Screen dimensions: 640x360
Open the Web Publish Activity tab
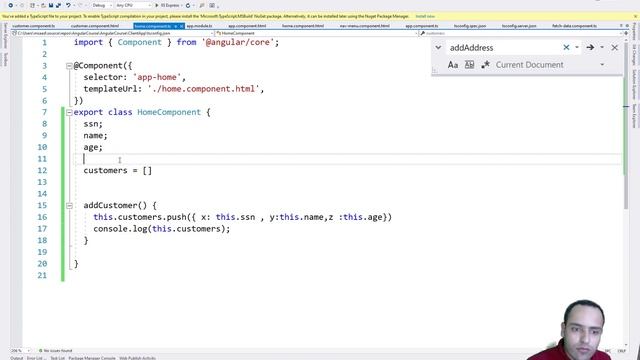tap(138, 358)
